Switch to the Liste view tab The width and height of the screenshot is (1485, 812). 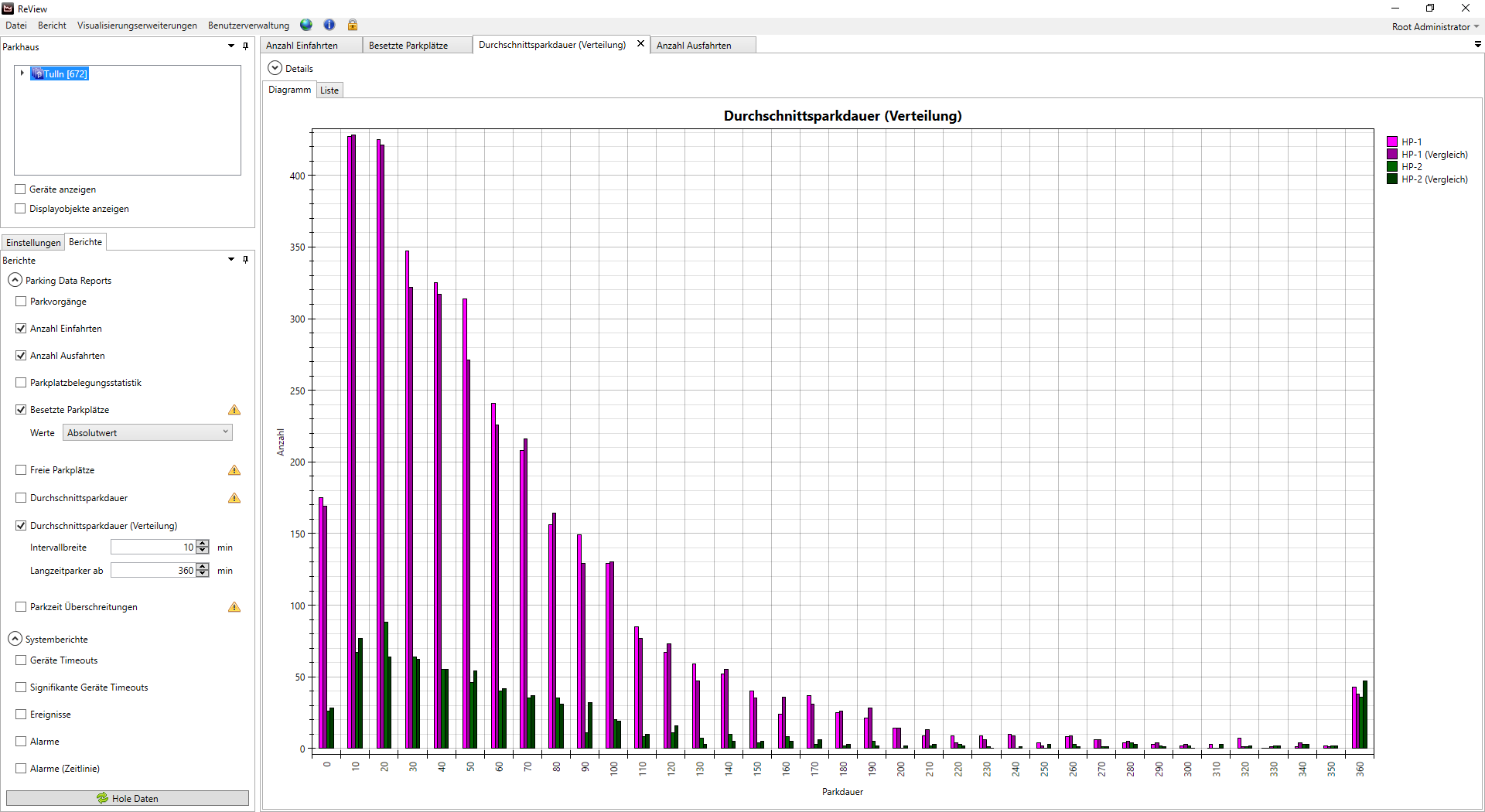tap(329, 90)
